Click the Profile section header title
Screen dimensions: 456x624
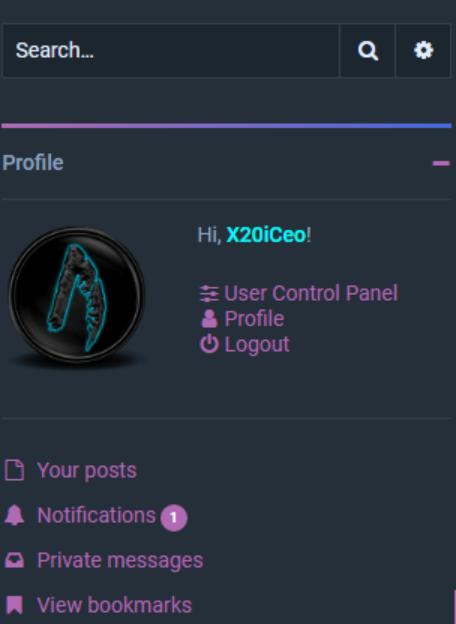click(x=33, y=163)
